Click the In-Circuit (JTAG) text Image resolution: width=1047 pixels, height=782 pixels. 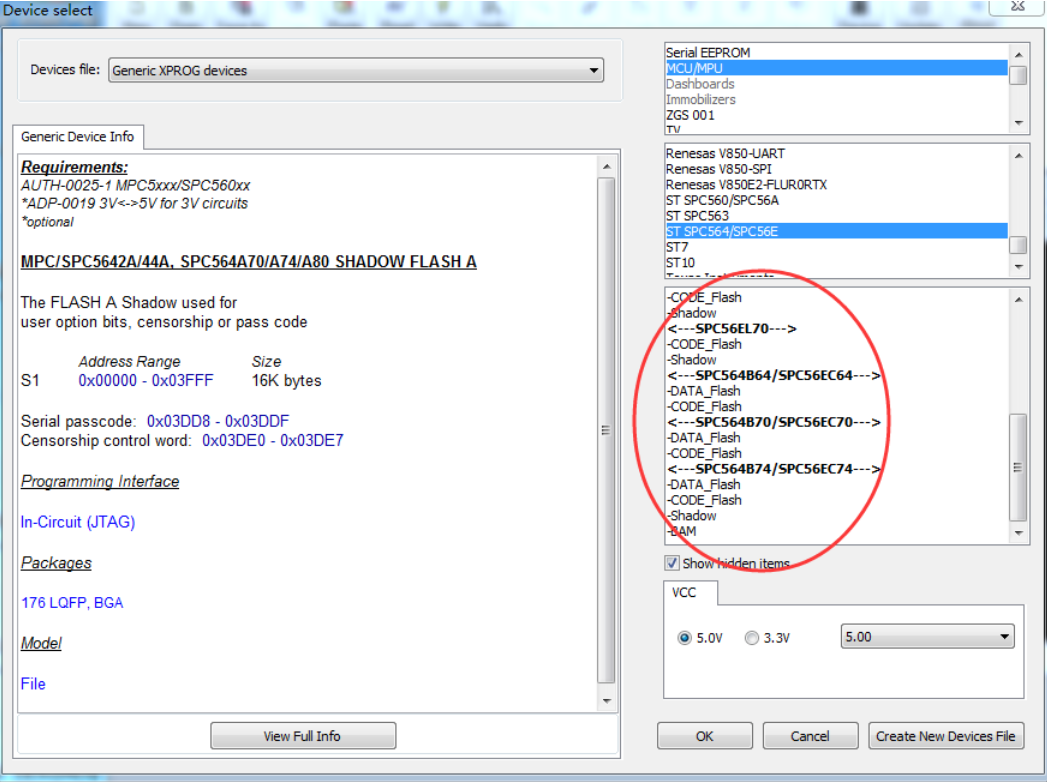point(77,522)
